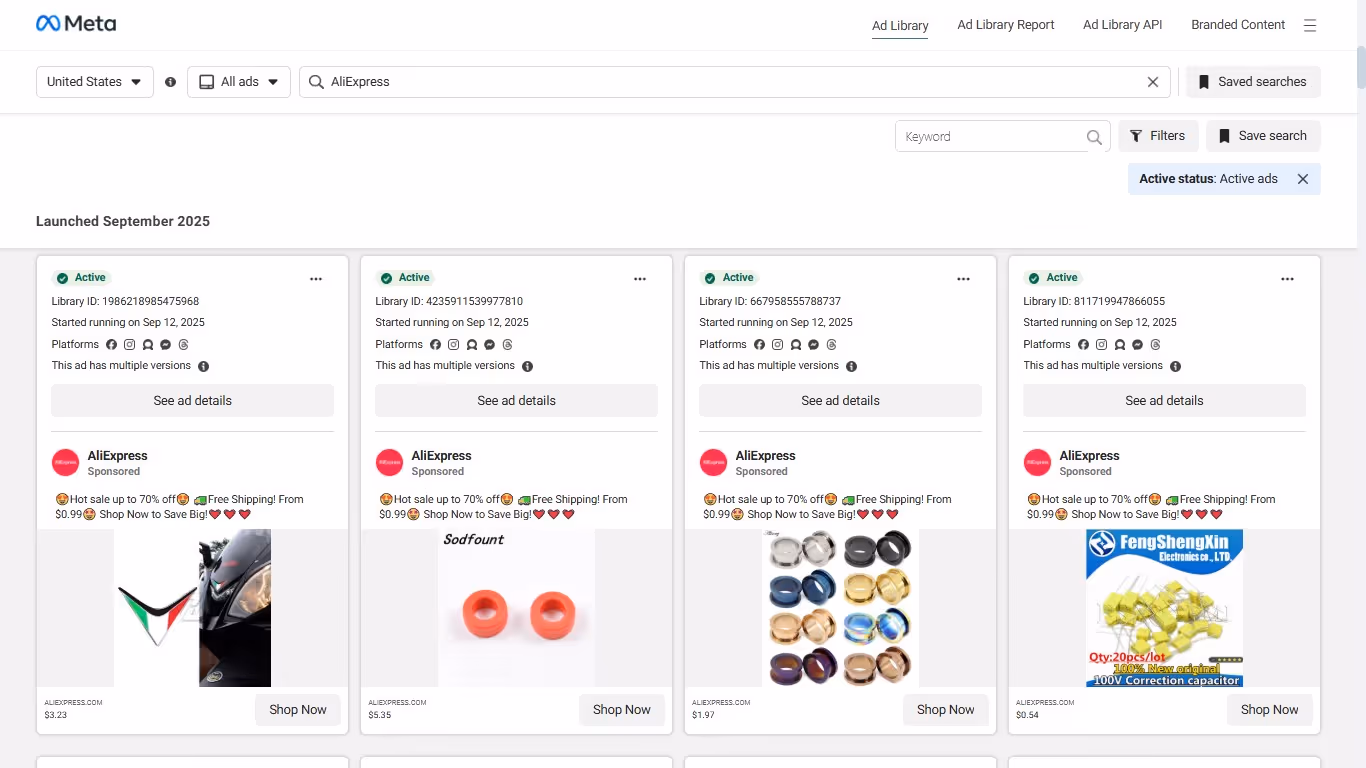Click Active badge on ad 1986218985475968
This screenshot has height=768, width=1366.
(81, 278)
